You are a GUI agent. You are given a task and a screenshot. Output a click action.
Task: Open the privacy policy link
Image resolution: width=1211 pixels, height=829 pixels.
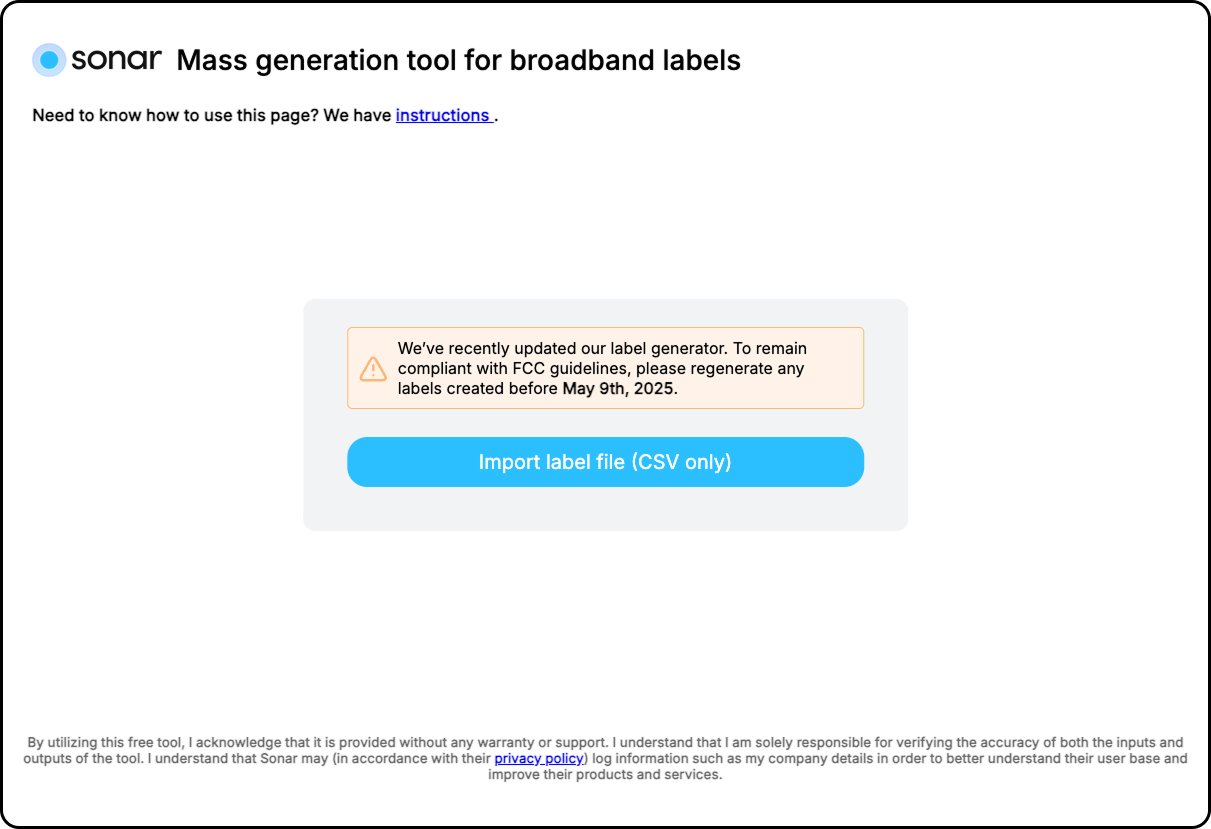coord(539,759)
